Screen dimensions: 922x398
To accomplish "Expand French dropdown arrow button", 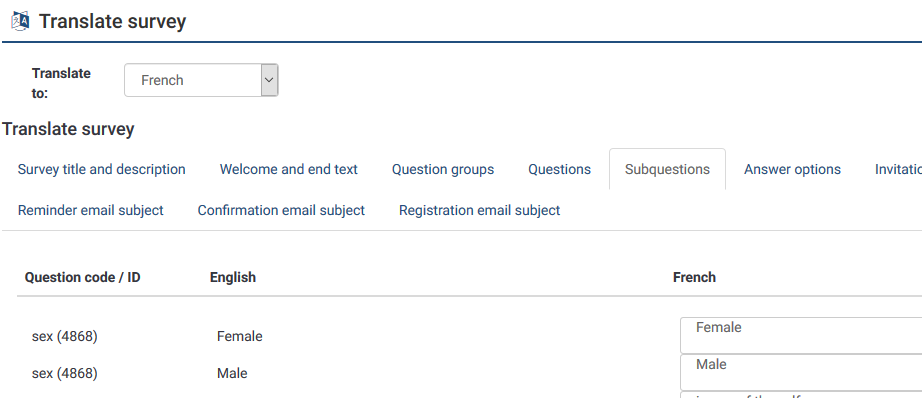I will pyautogui.click(x=269, y=80).
